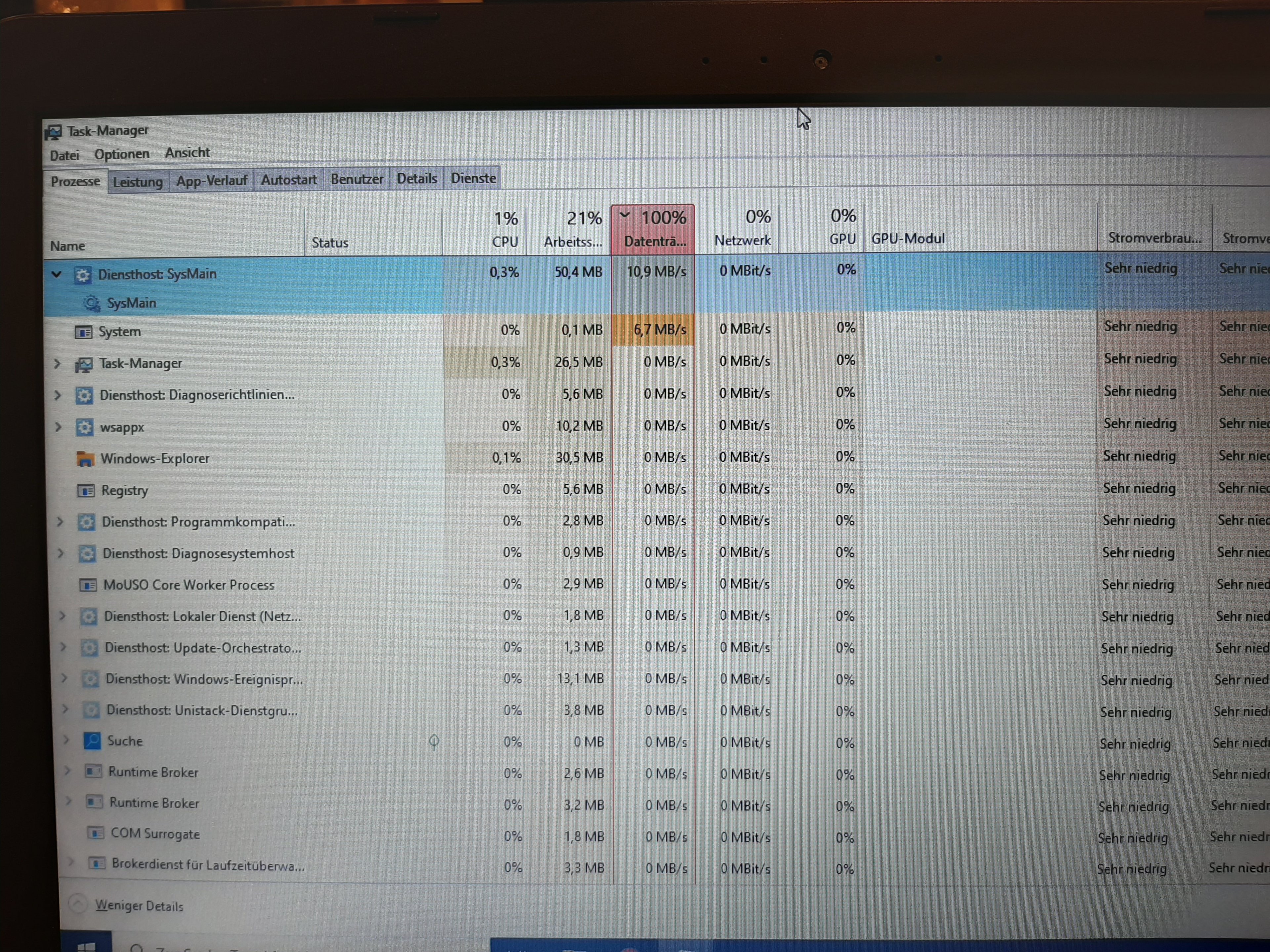The height and width of the screenshot is (952, 1270).
Task: Open the Optionen menu
Action: point(122,154)
